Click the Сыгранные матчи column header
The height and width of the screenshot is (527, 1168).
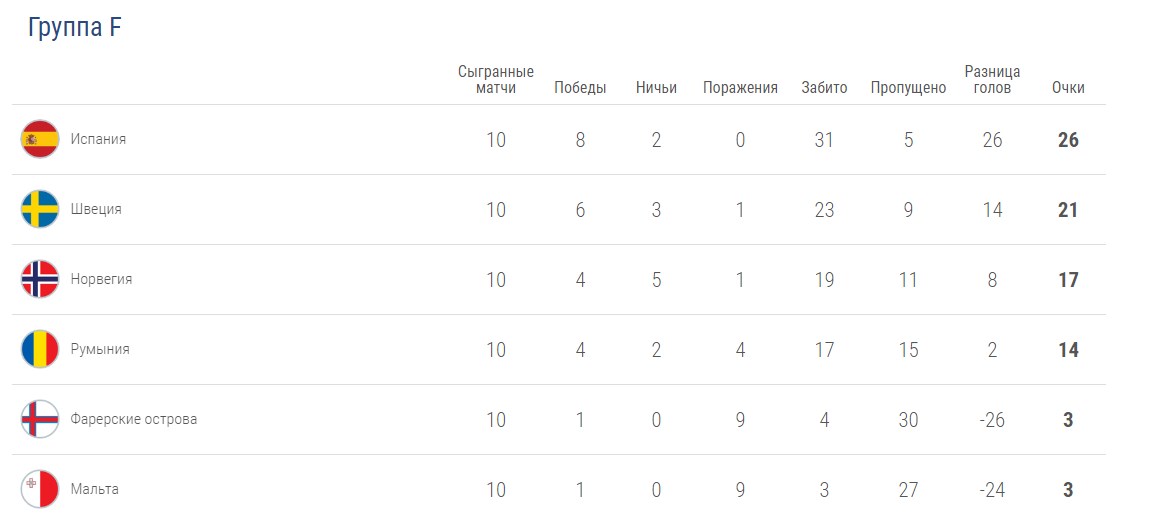point(496,80)
